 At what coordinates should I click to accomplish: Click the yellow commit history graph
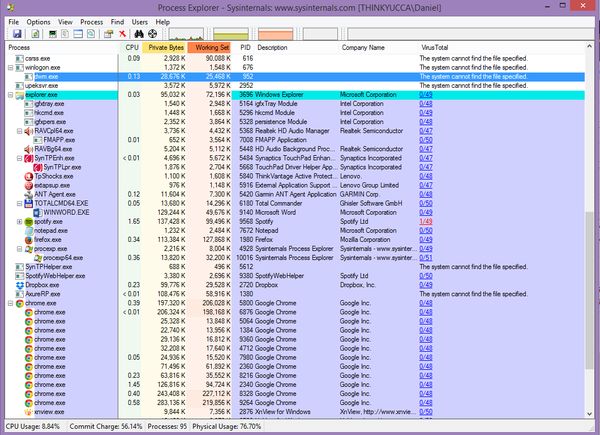pos(231,34)
